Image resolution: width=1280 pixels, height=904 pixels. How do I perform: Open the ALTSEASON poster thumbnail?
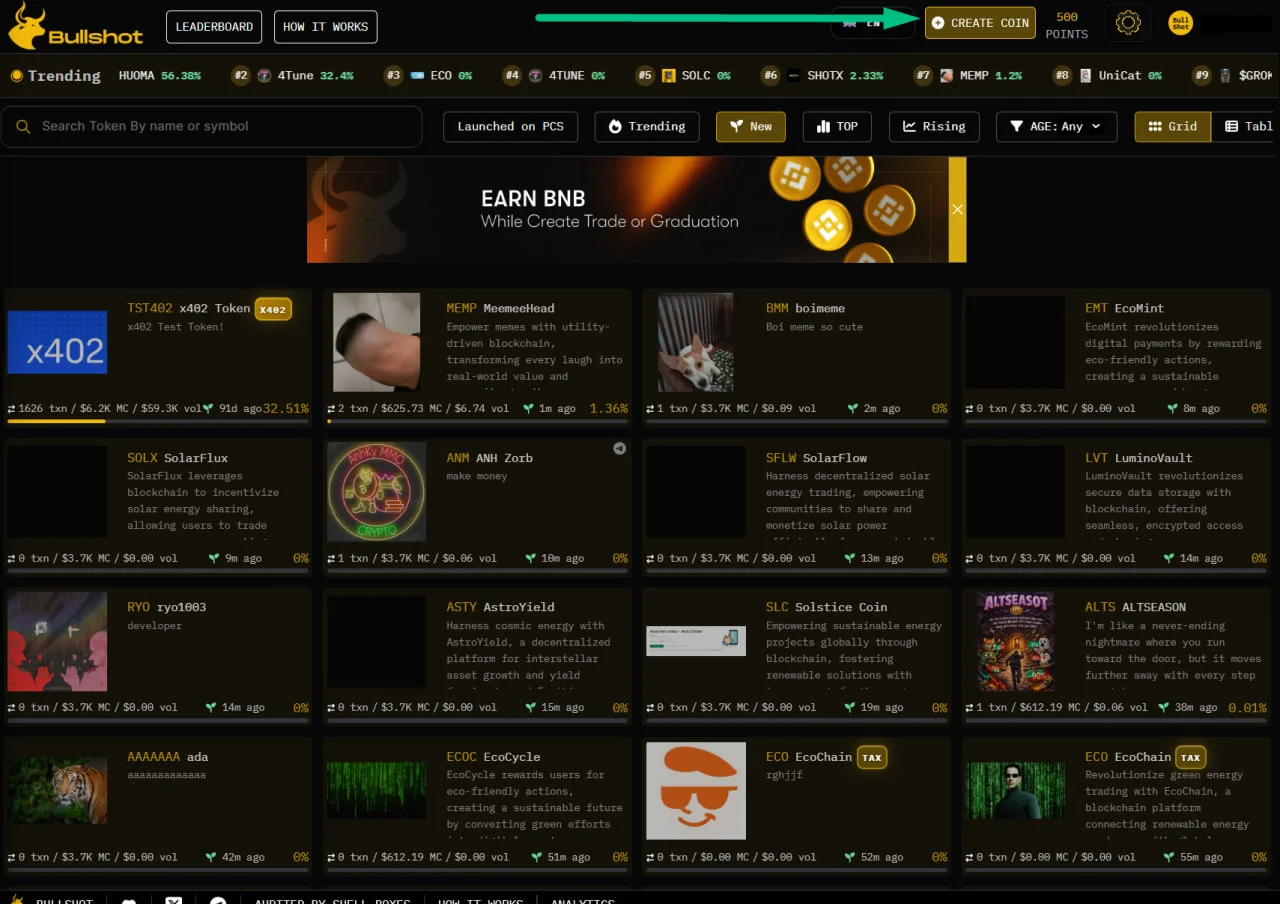point(1015,641)
